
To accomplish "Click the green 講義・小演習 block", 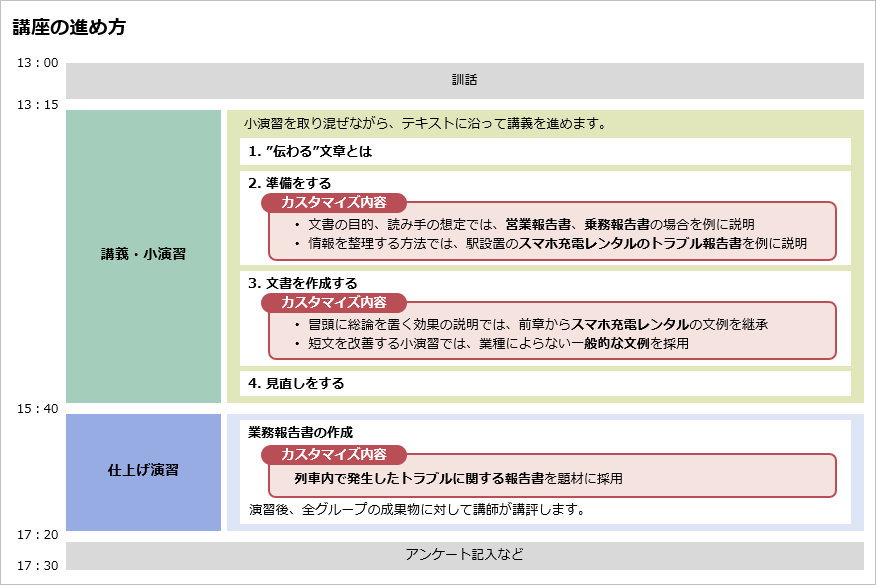I will point(143,255).
